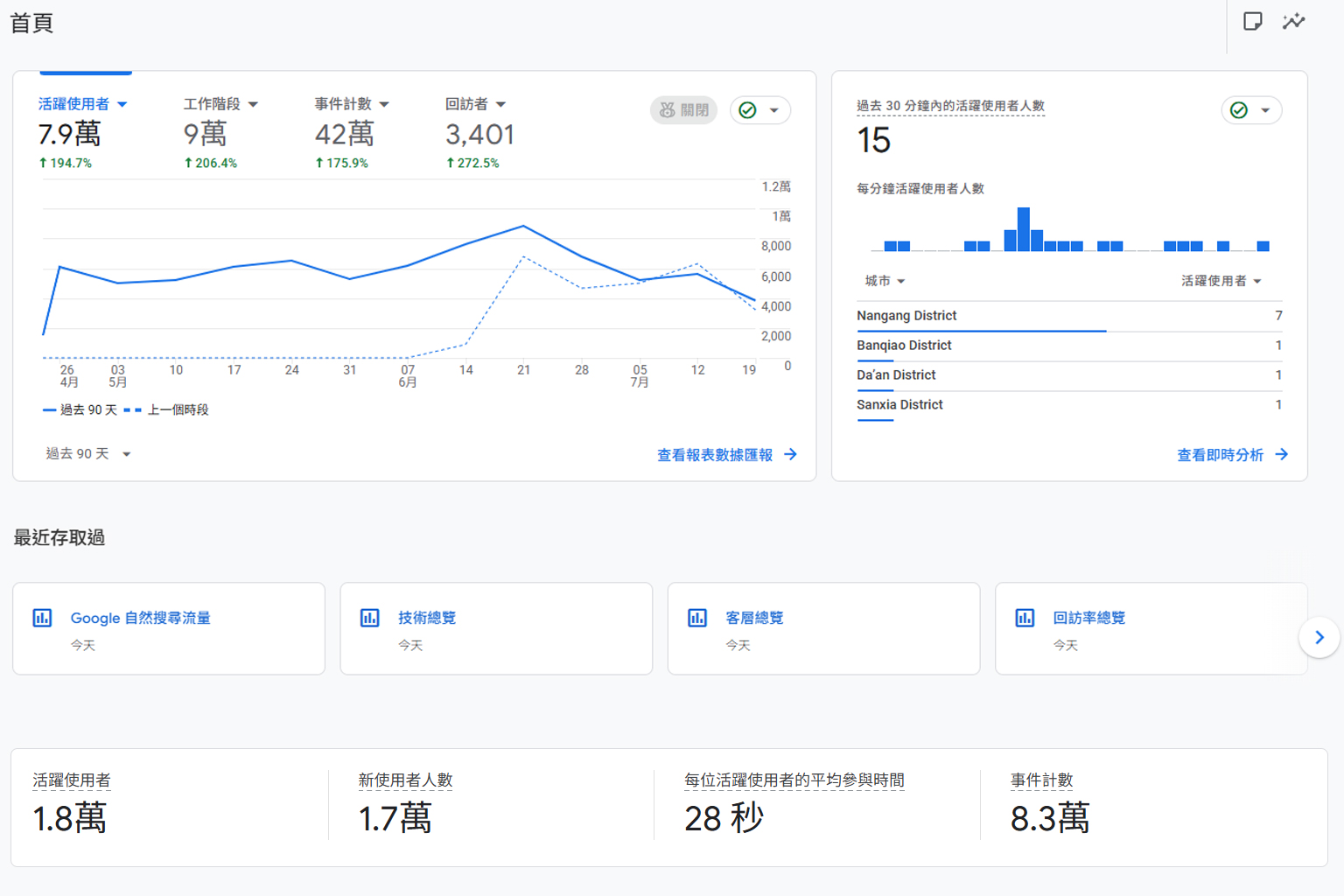
Task: Click the 過去 90 天 legend entry
Action: pyautogui.click(x=80, y=409)
